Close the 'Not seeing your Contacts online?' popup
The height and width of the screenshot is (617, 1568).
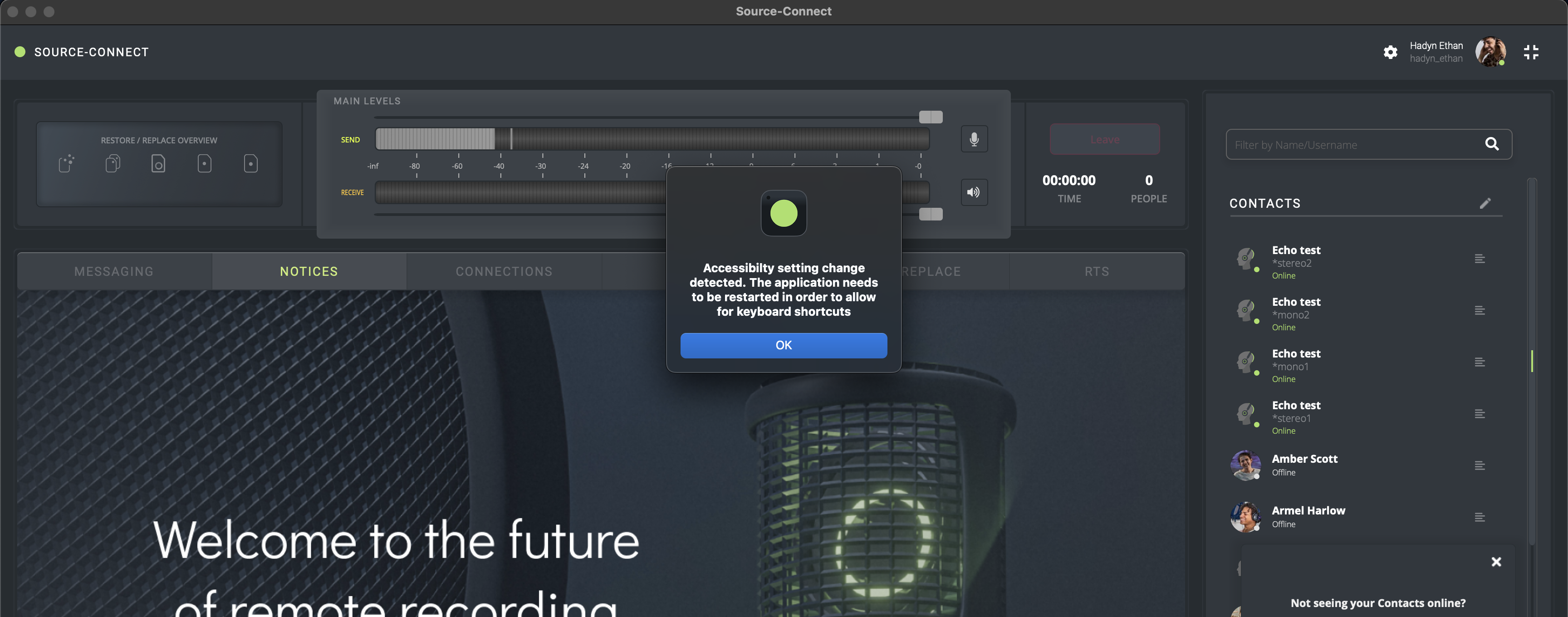point(1496,562)
